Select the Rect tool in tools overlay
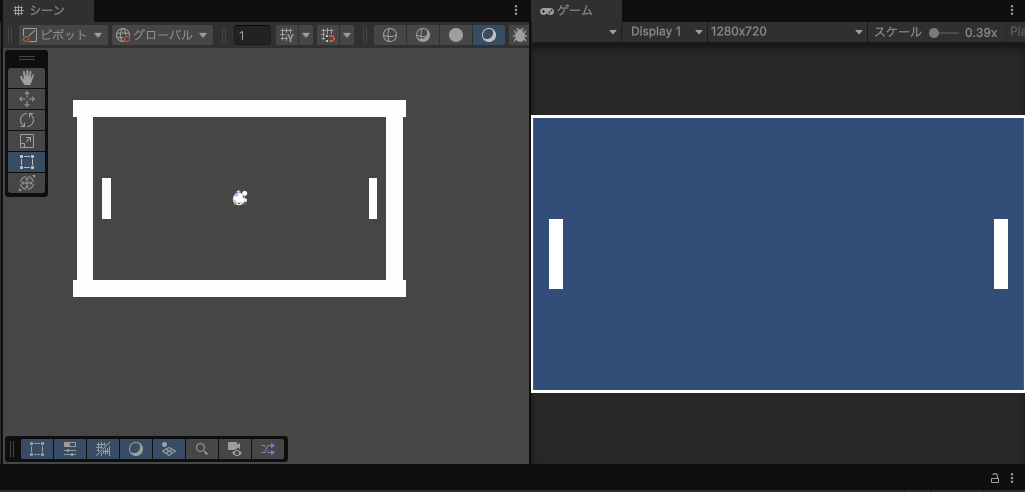 (x=27, y=162)
